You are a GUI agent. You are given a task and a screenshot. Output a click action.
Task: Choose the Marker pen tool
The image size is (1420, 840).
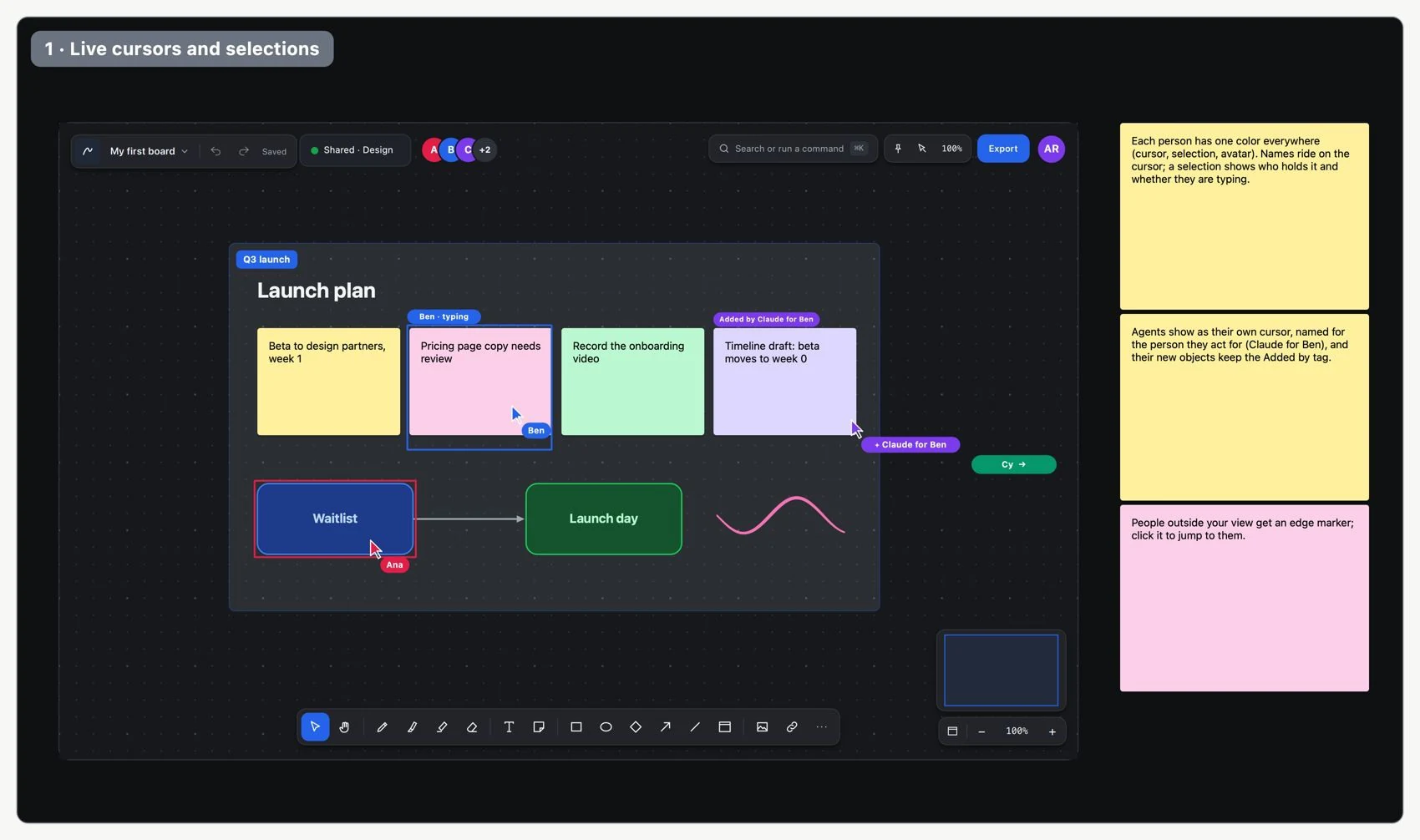tap(412, 727)
